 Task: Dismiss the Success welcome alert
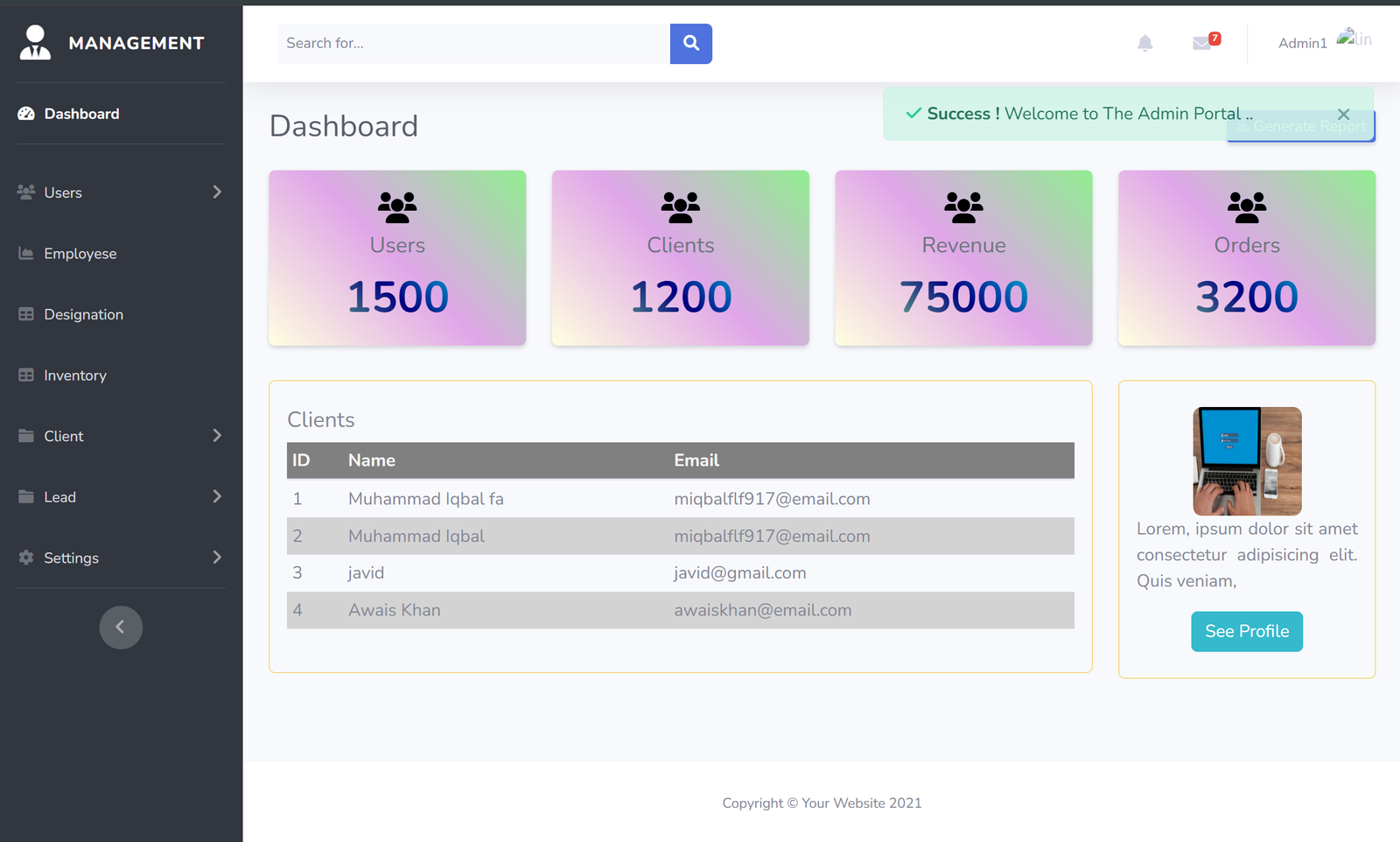[x=1343, y=114]
